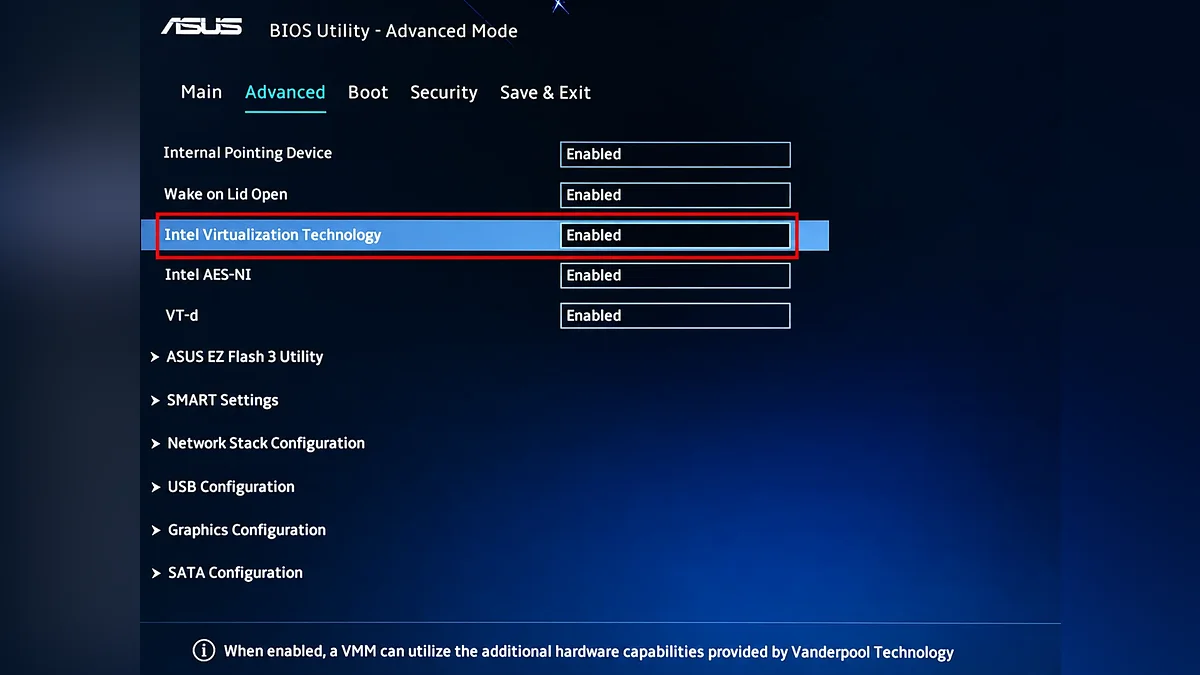The image size is (1200, 675).
Task: Click the info icon in help bar
Action: tap(203, 651)
